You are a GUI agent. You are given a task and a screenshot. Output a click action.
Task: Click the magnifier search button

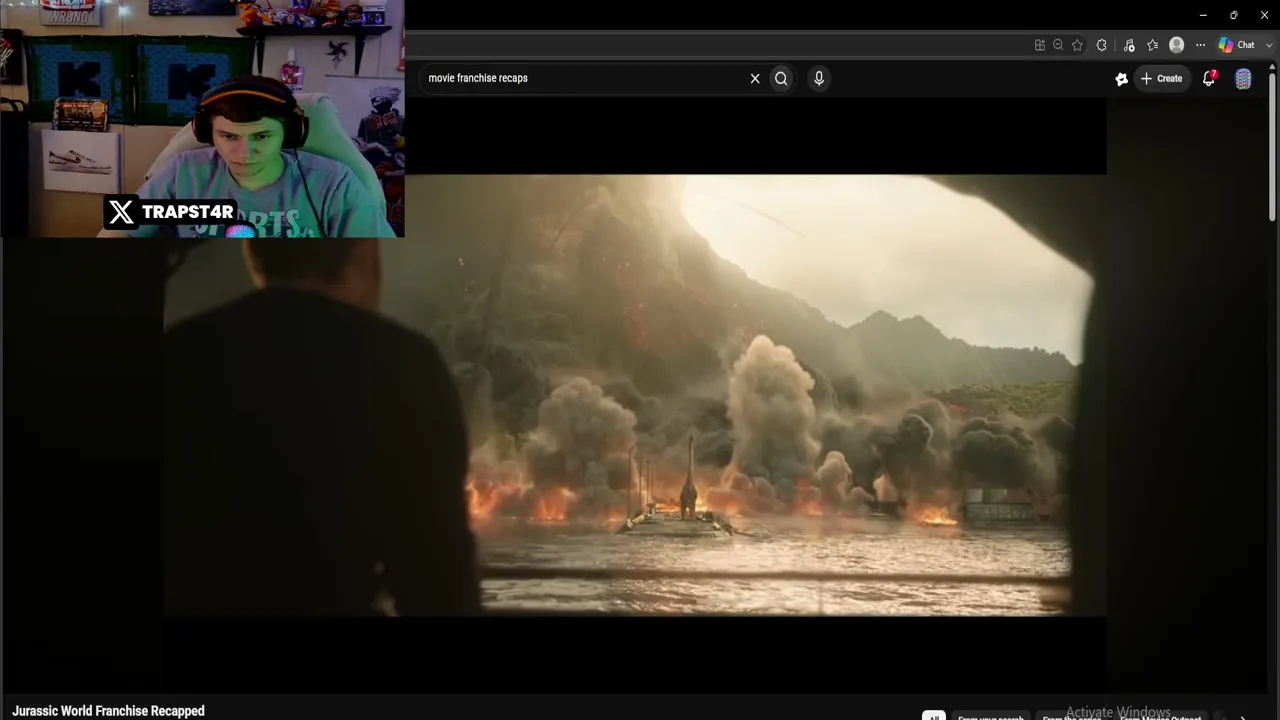click(781, 78)
